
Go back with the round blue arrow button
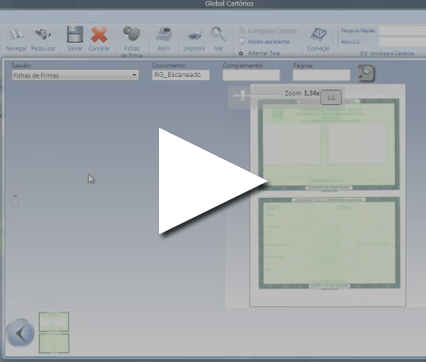(x=21, y=333)
